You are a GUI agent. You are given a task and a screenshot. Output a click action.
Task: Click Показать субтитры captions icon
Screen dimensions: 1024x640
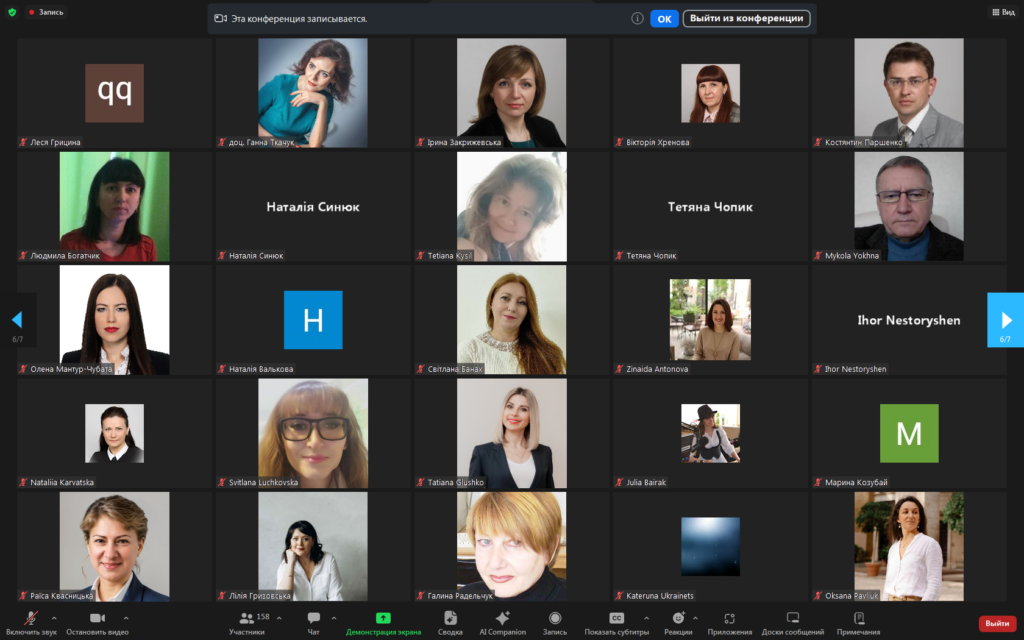[617, 619]
